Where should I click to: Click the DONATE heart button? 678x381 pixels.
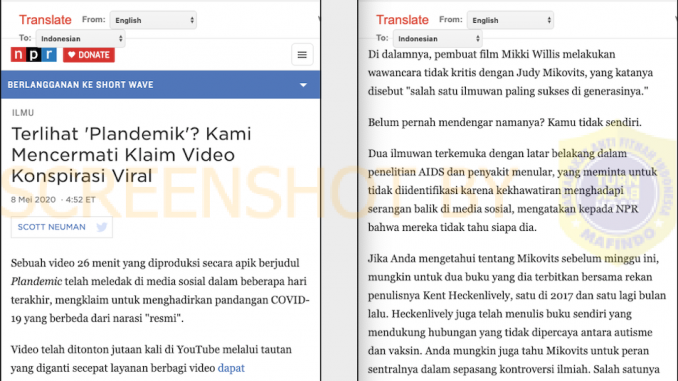pyautogui.click(x=89, y=55)
